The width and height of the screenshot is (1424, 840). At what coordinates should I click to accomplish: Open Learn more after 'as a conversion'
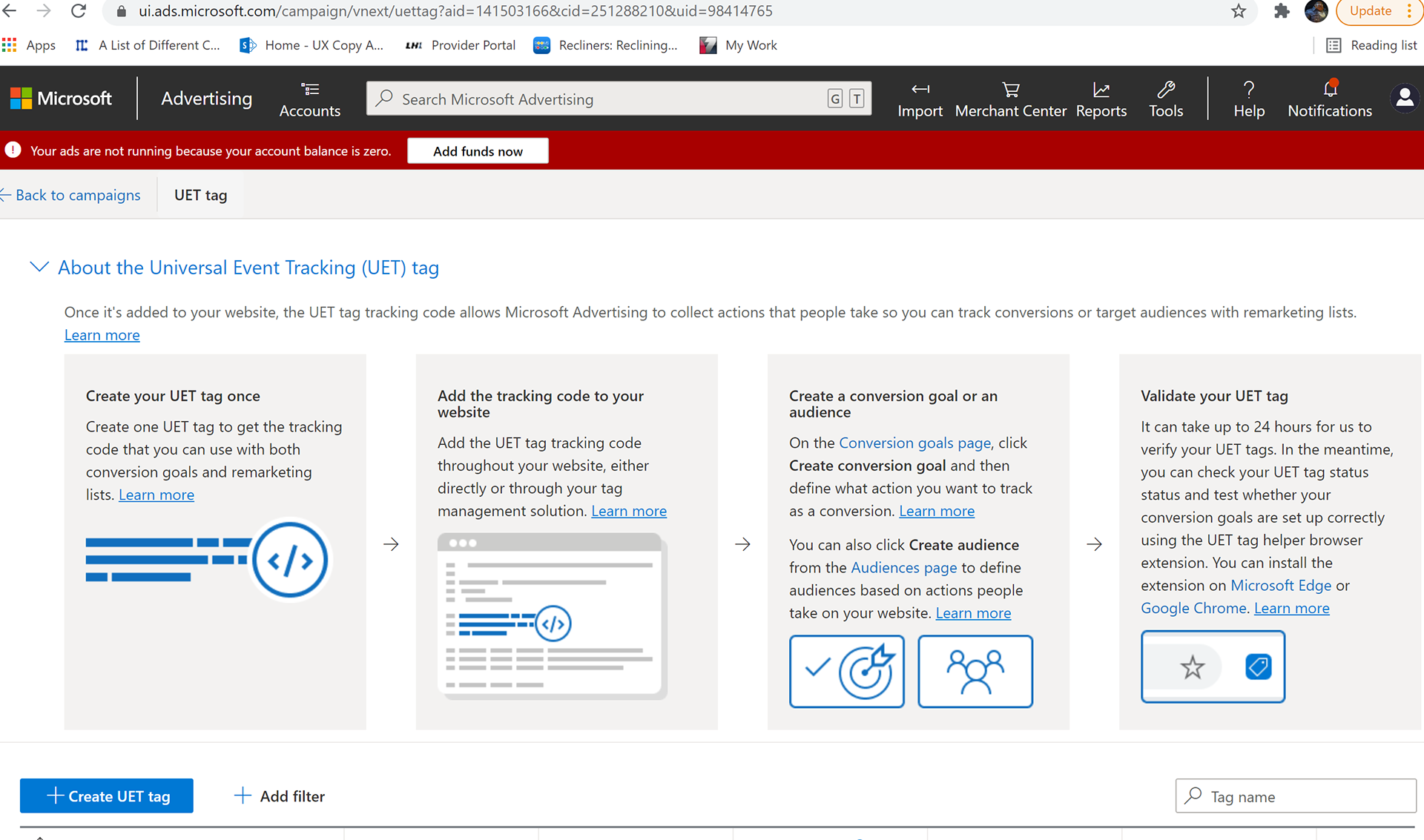click(x=937, y=511)
